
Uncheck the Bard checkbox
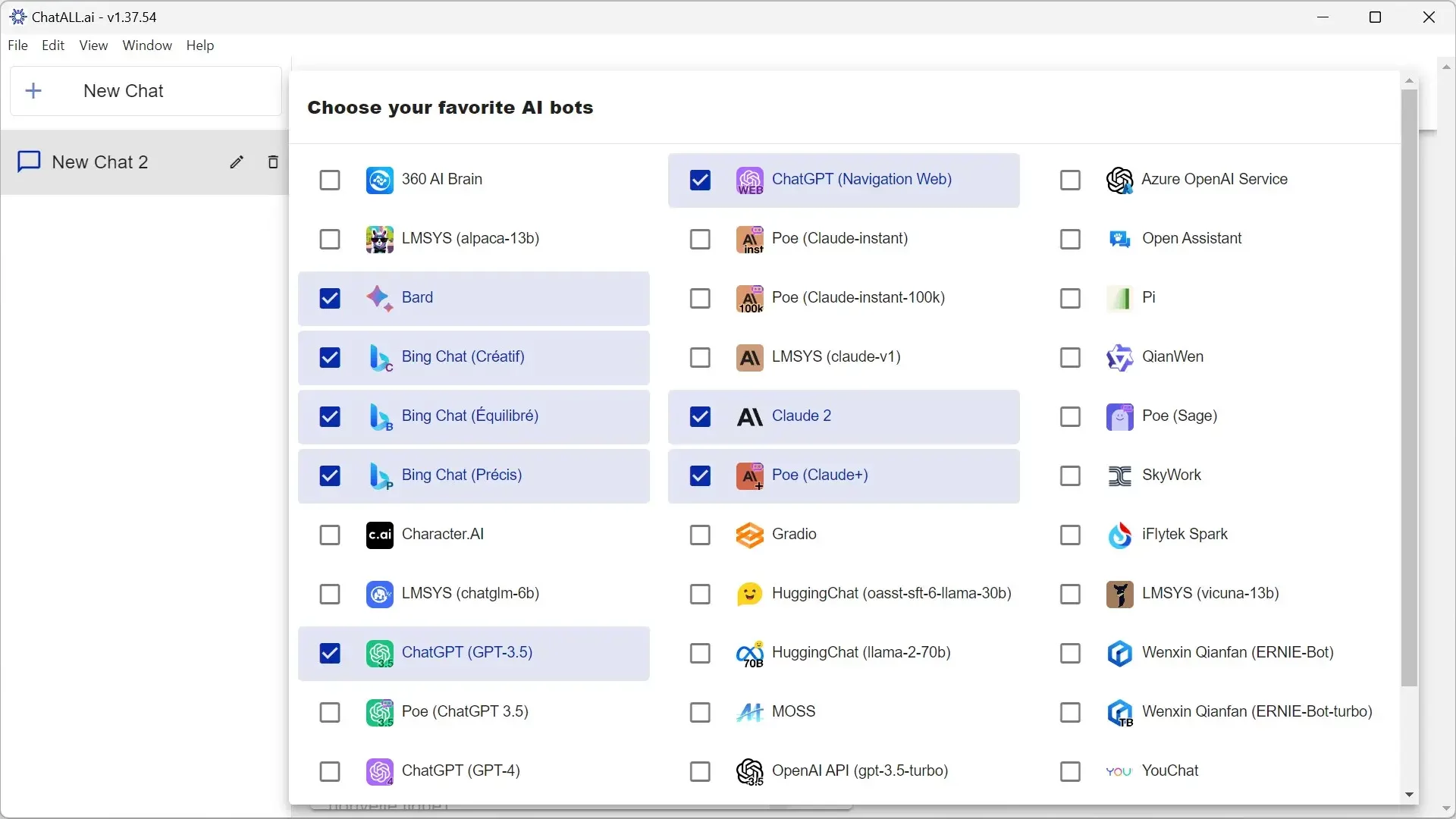click(330, 299)
